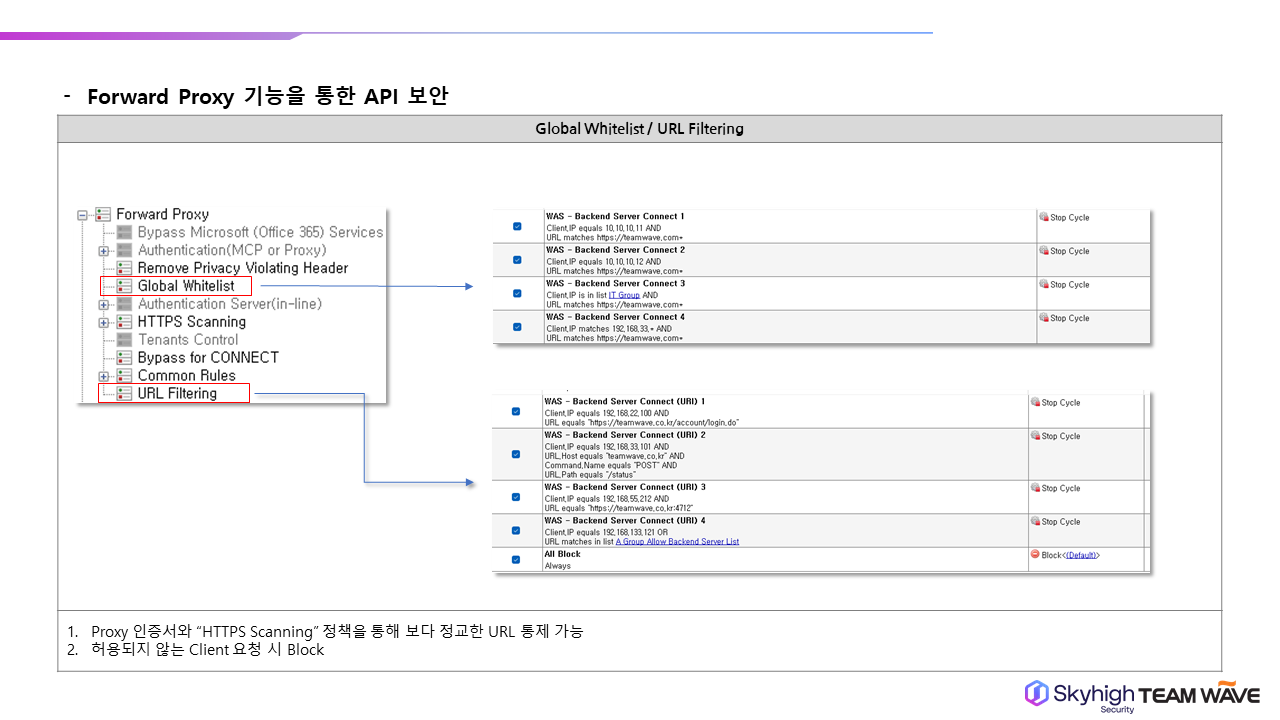
Task: Expand Authentication(MCP or Proxy) in the tree
Action: (103, 251)
